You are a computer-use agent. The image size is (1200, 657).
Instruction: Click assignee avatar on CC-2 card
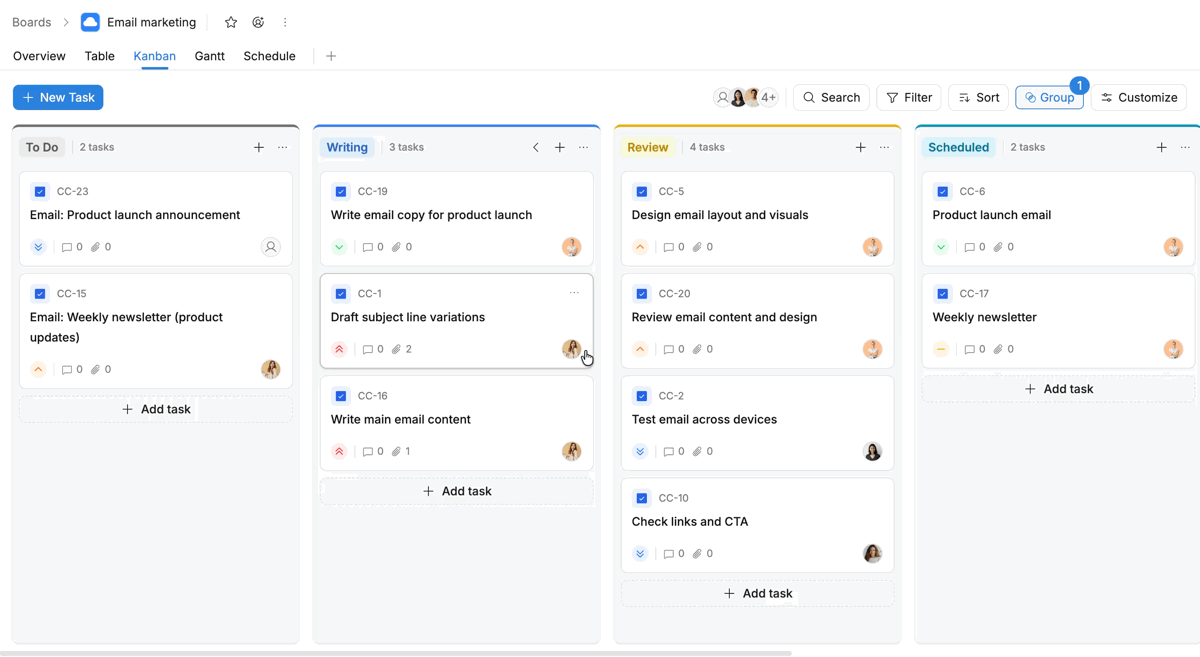click(x=873, y=451)
